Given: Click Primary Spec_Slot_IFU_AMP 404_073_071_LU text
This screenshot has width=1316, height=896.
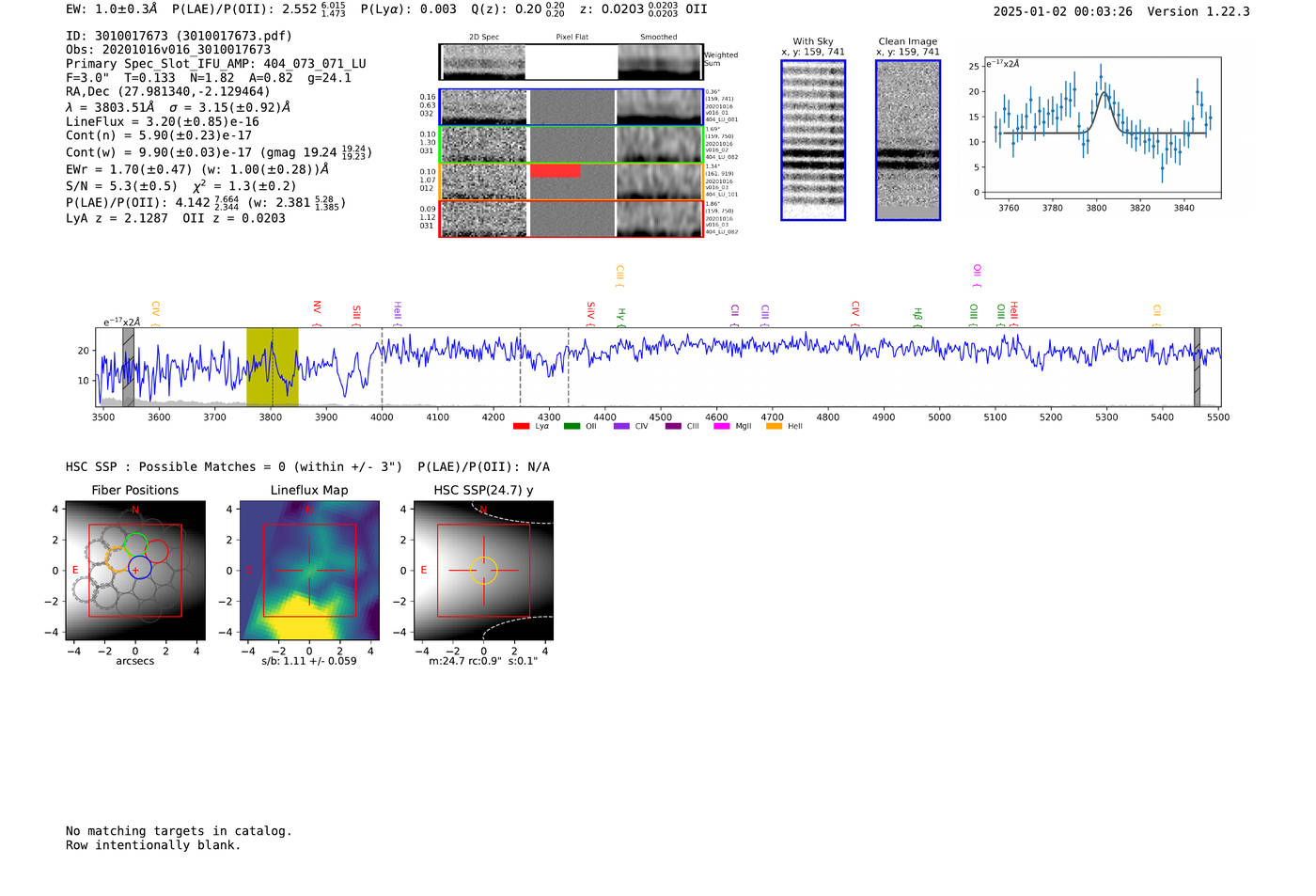Looking at the screenshot, I should click(216, 64).
